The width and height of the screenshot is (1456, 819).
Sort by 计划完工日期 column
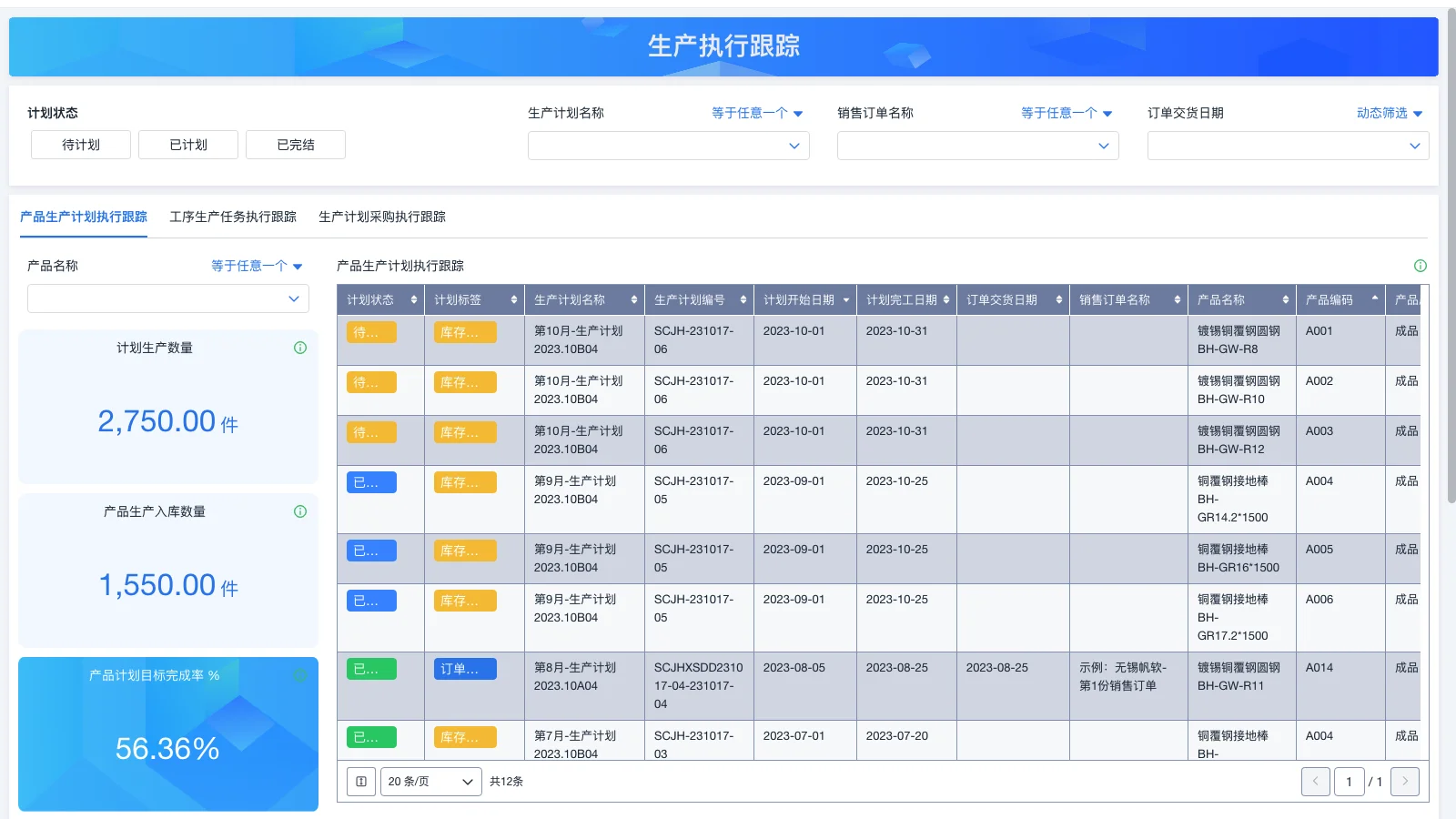[x=946, y=299]
